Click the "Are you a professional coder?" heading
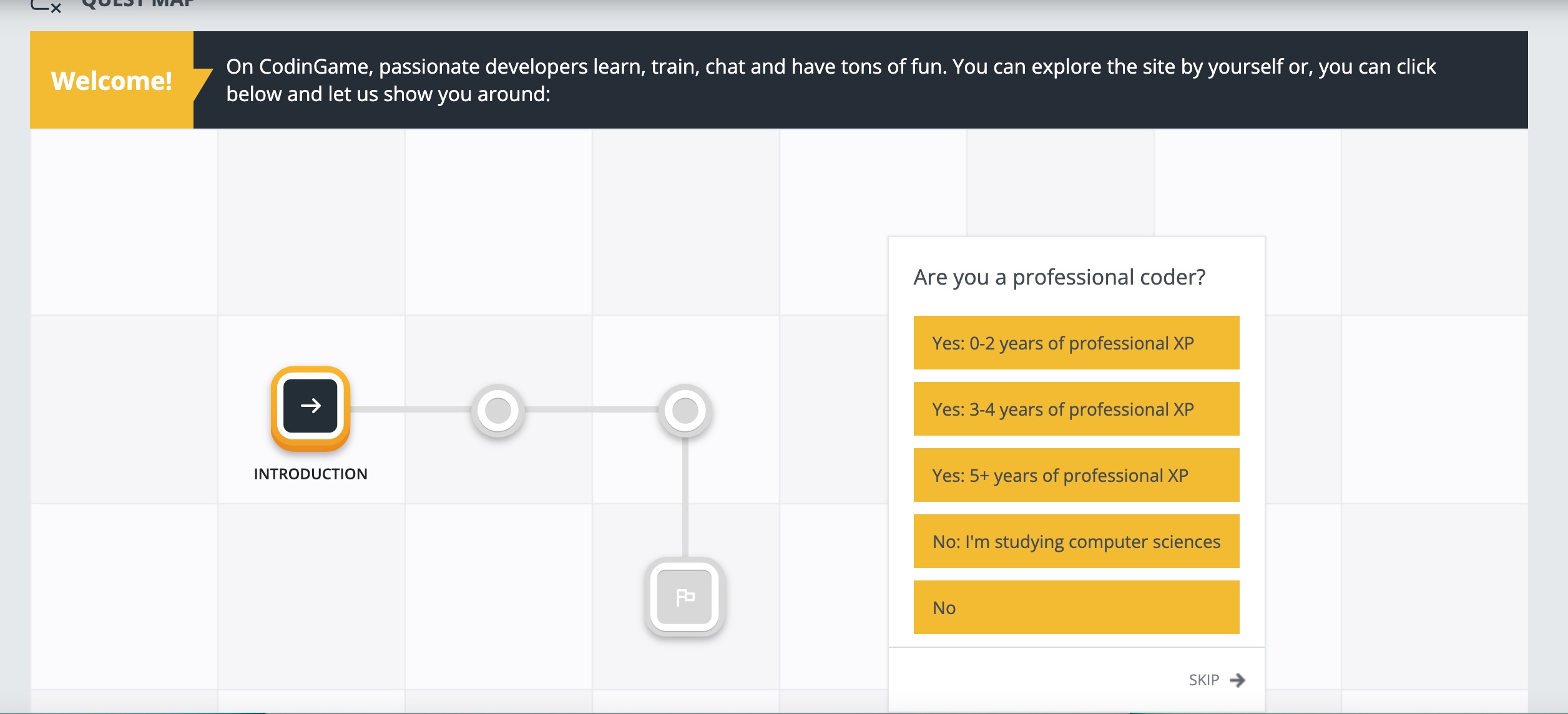The image size is (1568, 714). tap(1059, 276)
